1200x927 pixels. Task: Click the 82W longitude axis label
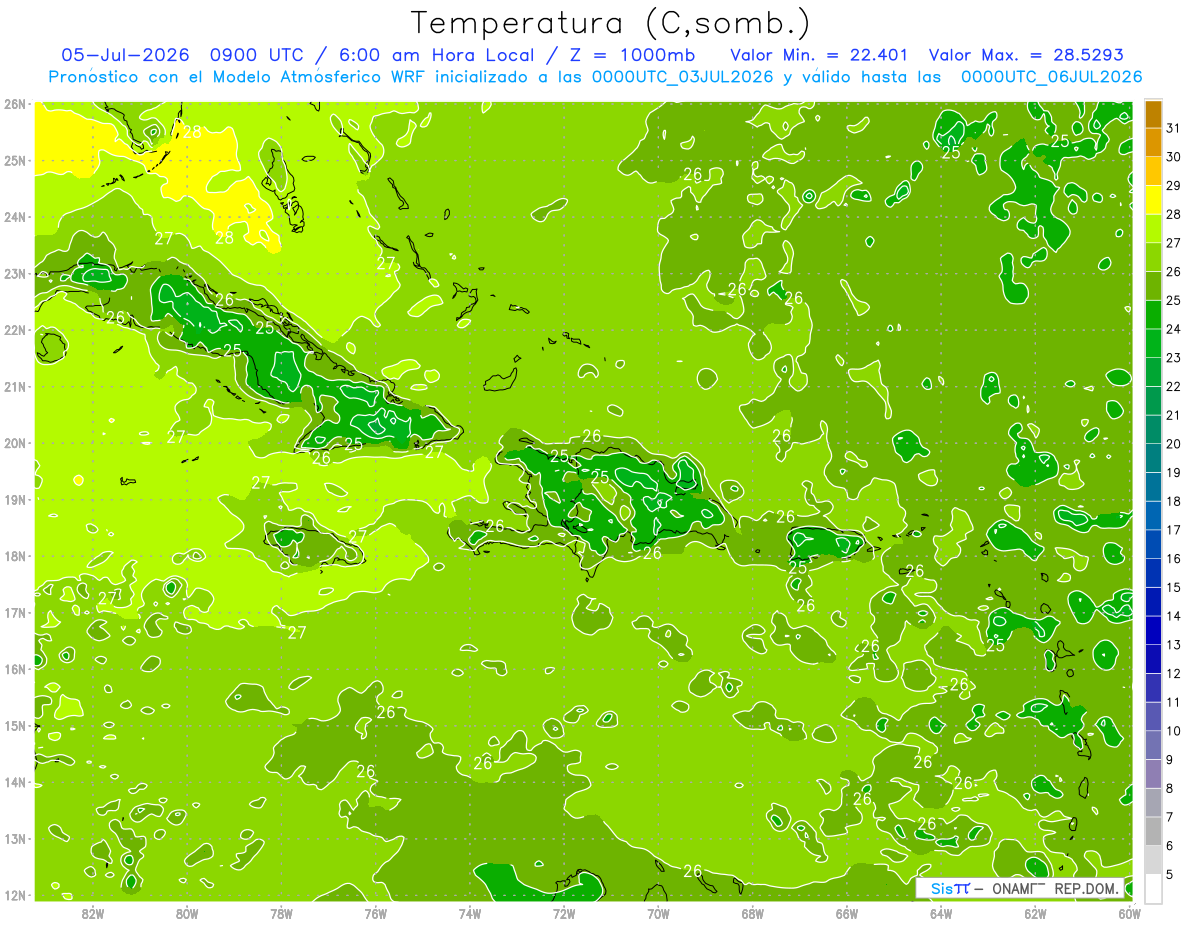[93, 913]
